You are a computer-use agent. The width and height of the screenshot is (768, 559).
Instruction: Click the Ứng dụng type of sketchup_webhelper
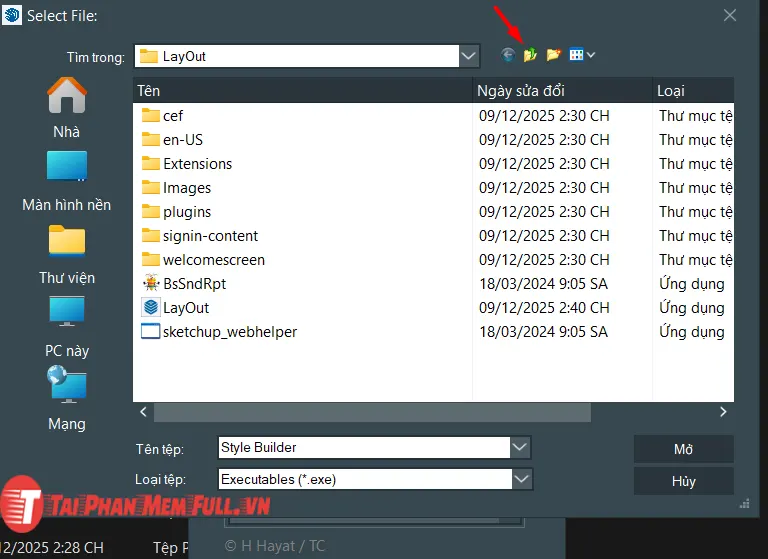692,332
